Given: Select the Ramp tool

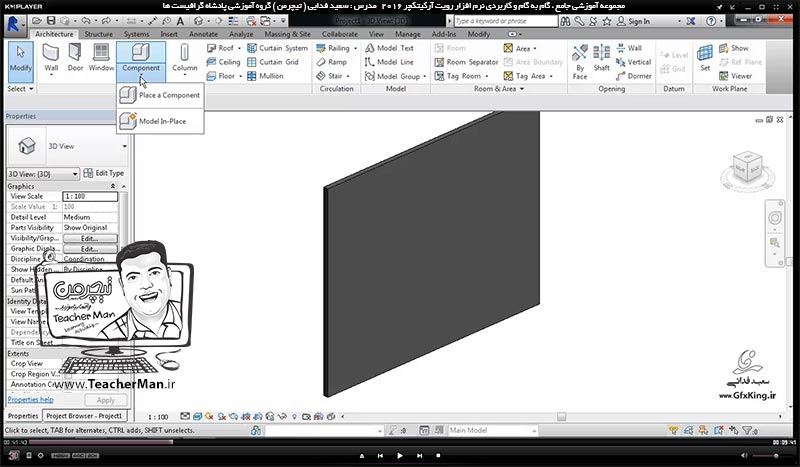Looking at the screenshot, I should (x=332, y=62).
